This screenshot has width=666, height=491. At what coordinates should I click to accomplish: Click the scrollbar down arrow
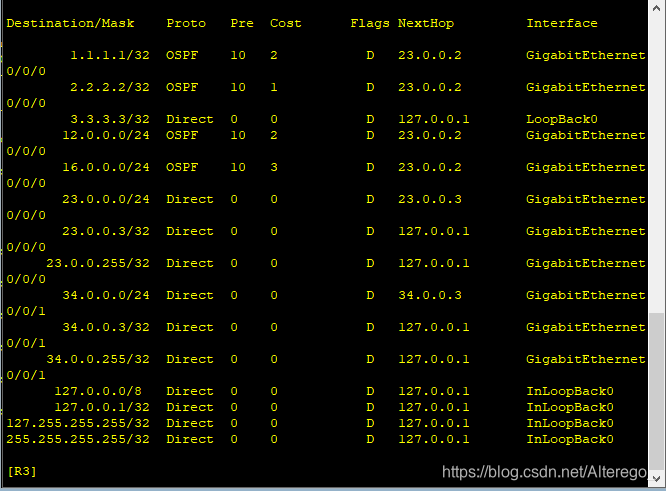[x=657, y=479]
